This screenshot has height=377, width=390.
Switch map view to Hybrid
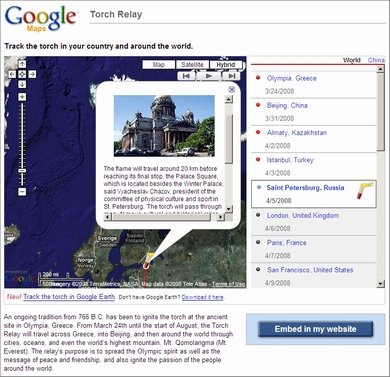click(226, 65)
